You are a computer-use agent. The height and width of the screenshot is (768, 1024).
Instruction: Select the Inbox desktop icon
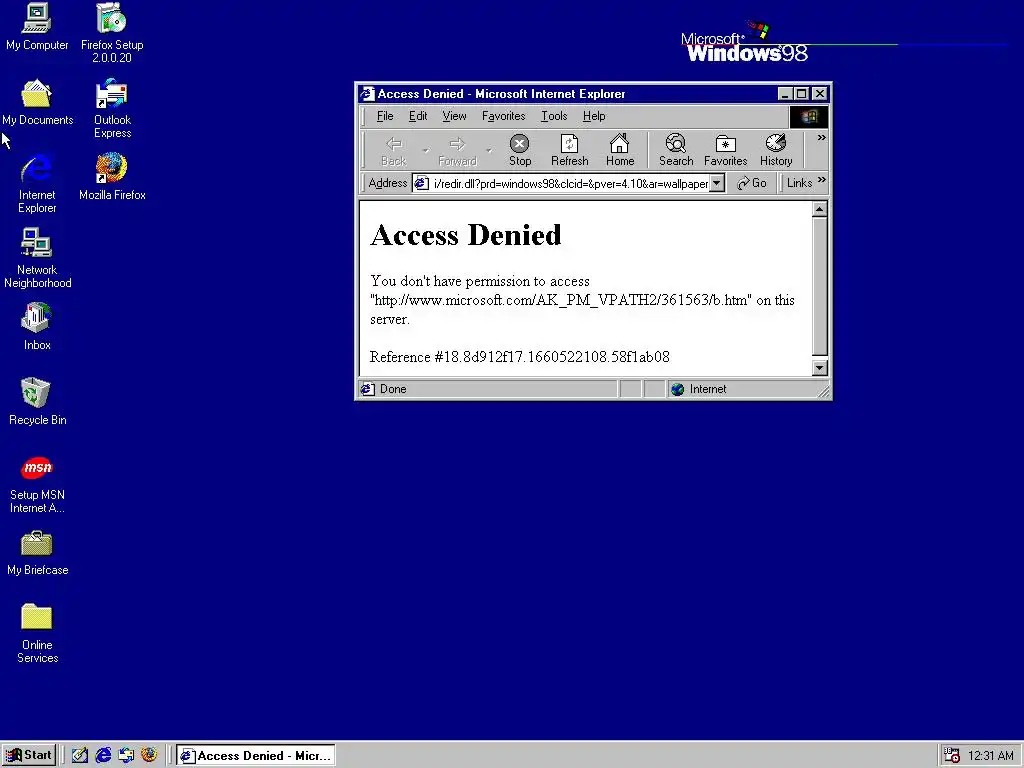click(37, 327)
